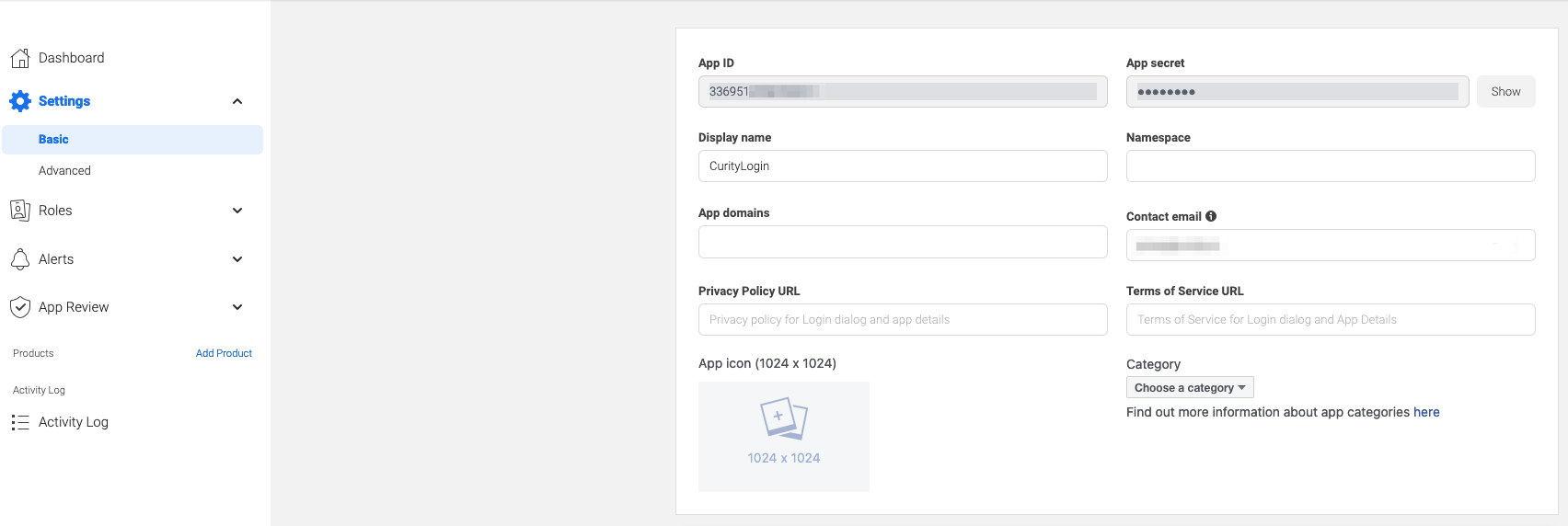Click the Activity Log list icon
This screenshot has height=526, width=1568.
[20, 422]
